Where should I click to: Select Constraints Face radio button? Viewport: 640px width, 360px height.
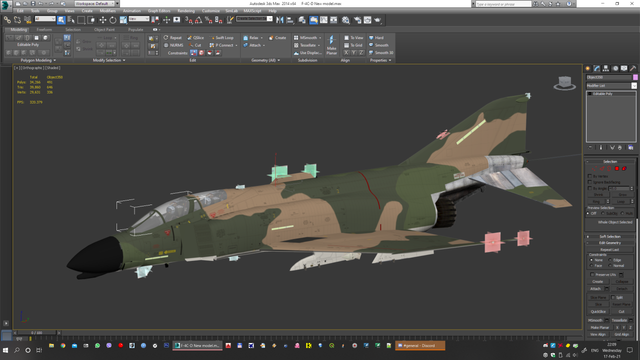[x=591, y=265]
